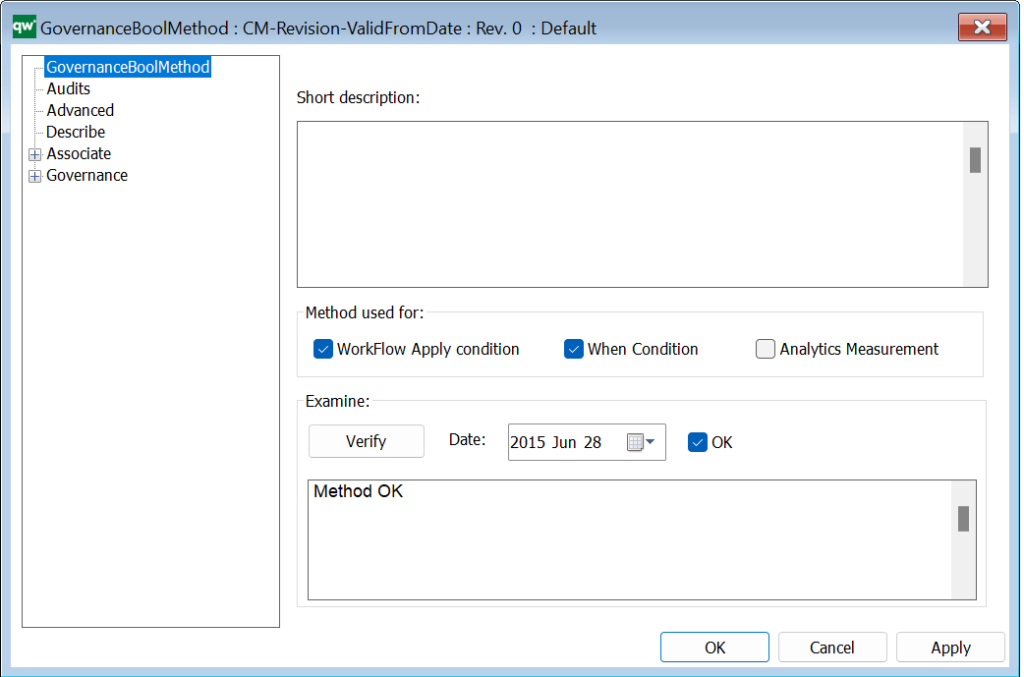The width and height of the screenshot is (1024, 677).
Task: Open the Date dropdown arrow
Action: coord(651,442)
